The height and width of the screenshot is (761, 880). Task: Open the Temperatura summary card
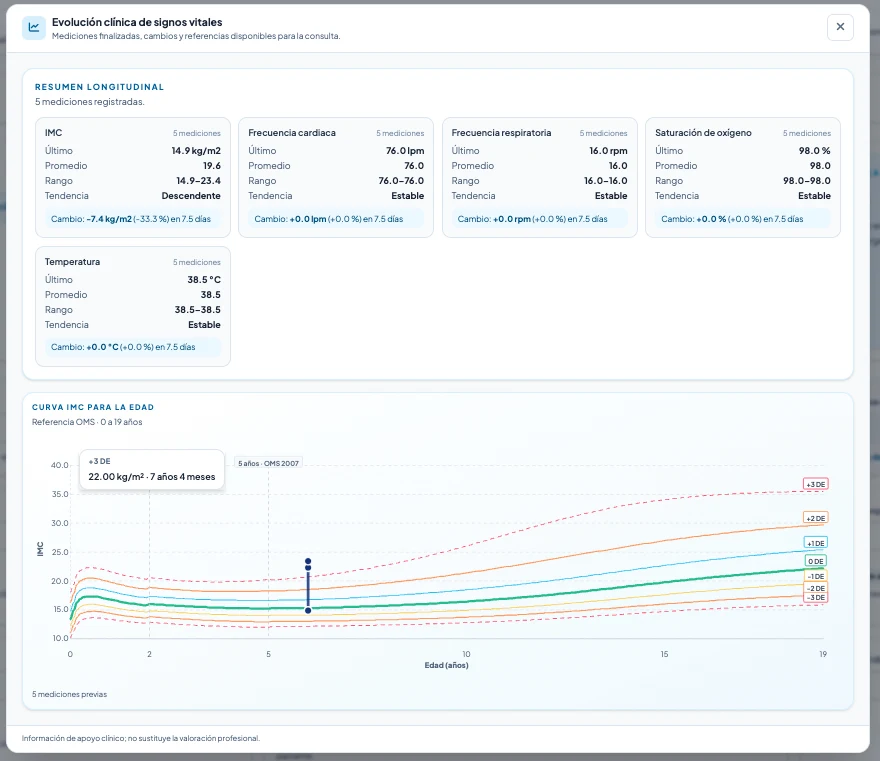coord(133,306)
